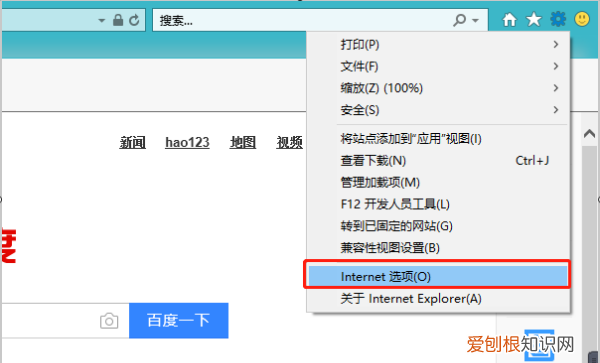Expand the File (文件) submenu
Screen dimensions: 600x363
(x=439, y=67)
